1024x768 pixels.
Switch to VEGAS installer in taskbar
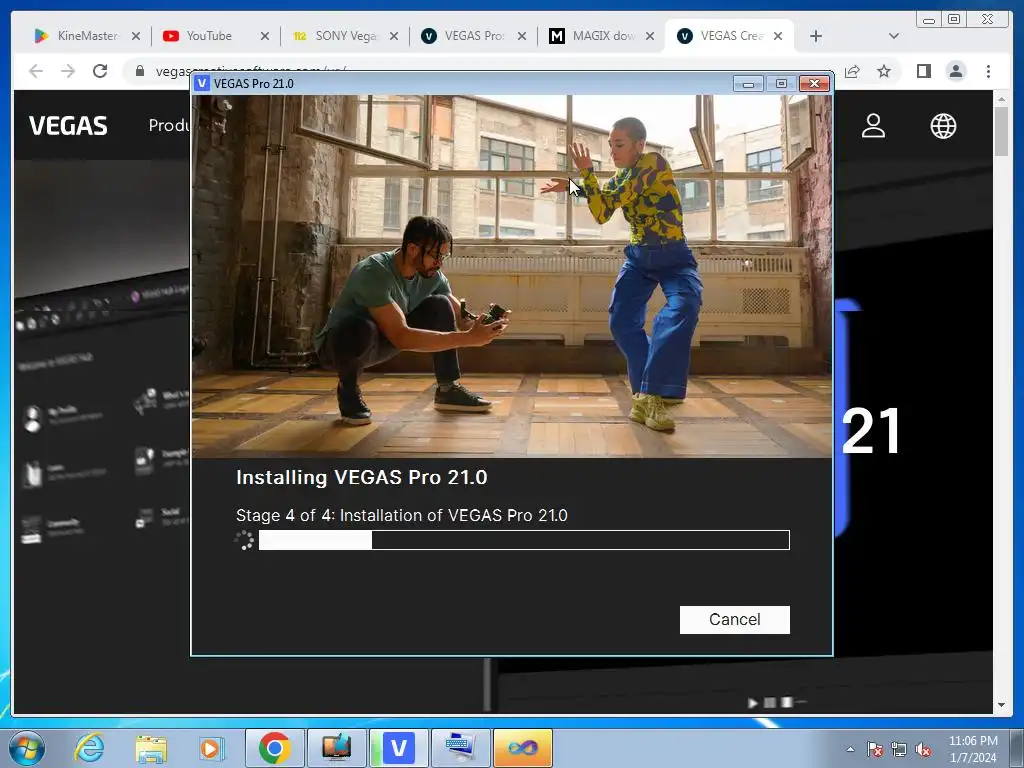pos(398,748)
